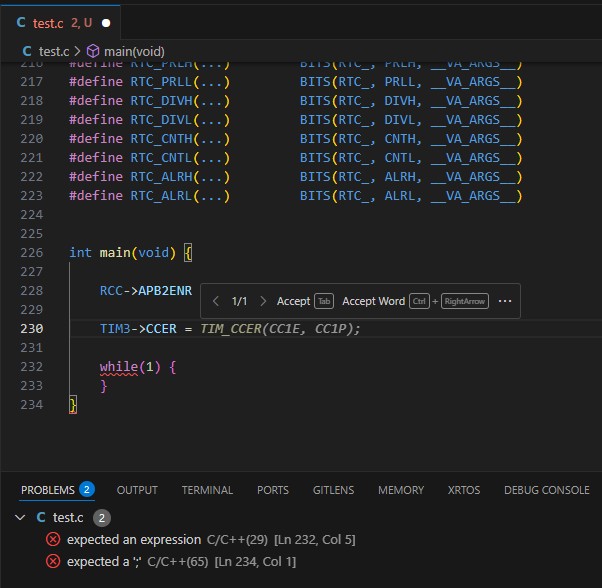Show next inline suggestion with right chevron
The image size is (602, 588).
[263, 301]
